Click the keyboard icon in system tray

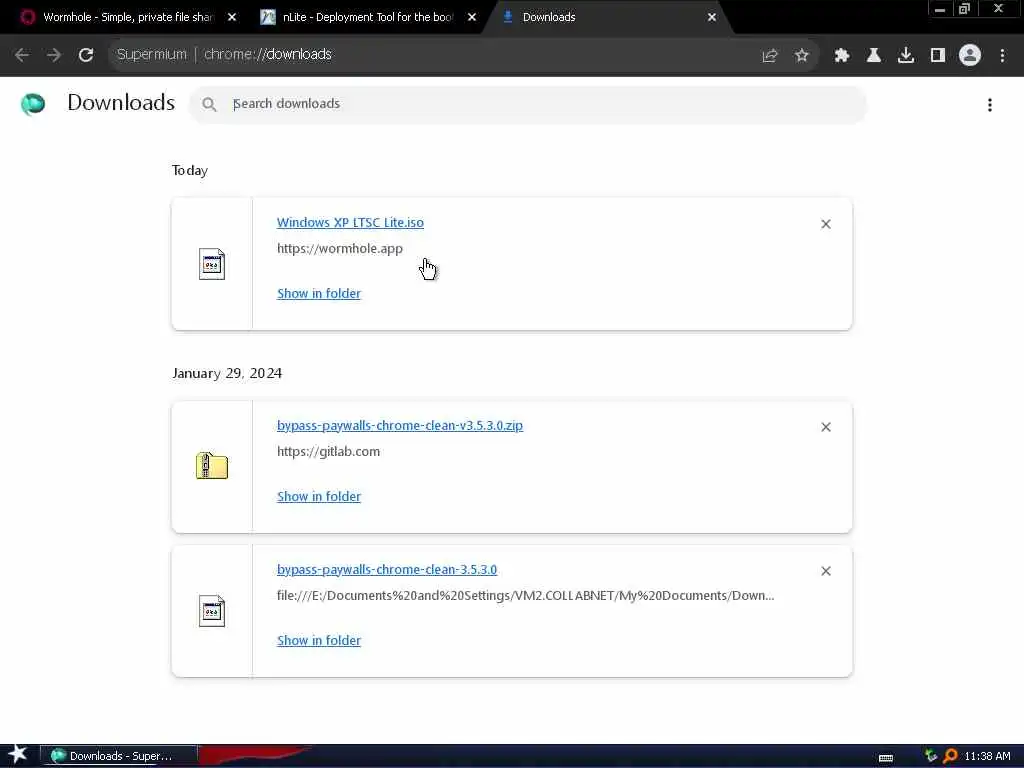coord(886,758)
